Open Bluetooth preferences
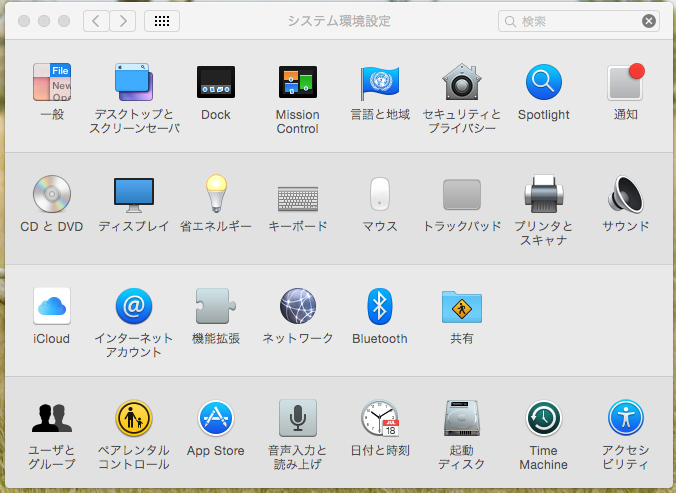The image size is (676, 493). (379, 306)
